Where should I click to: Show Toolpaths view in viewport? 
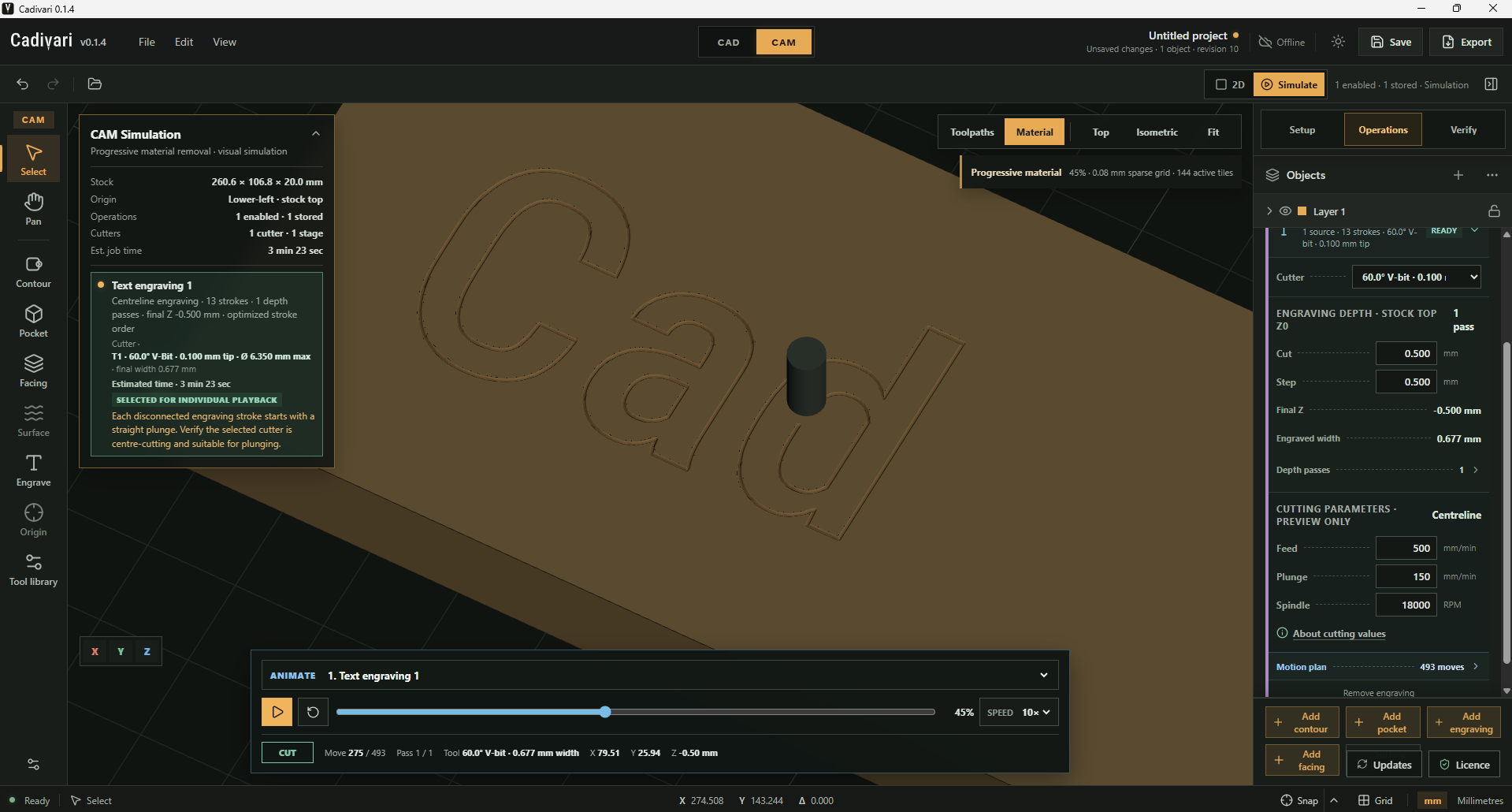point(972,132)
